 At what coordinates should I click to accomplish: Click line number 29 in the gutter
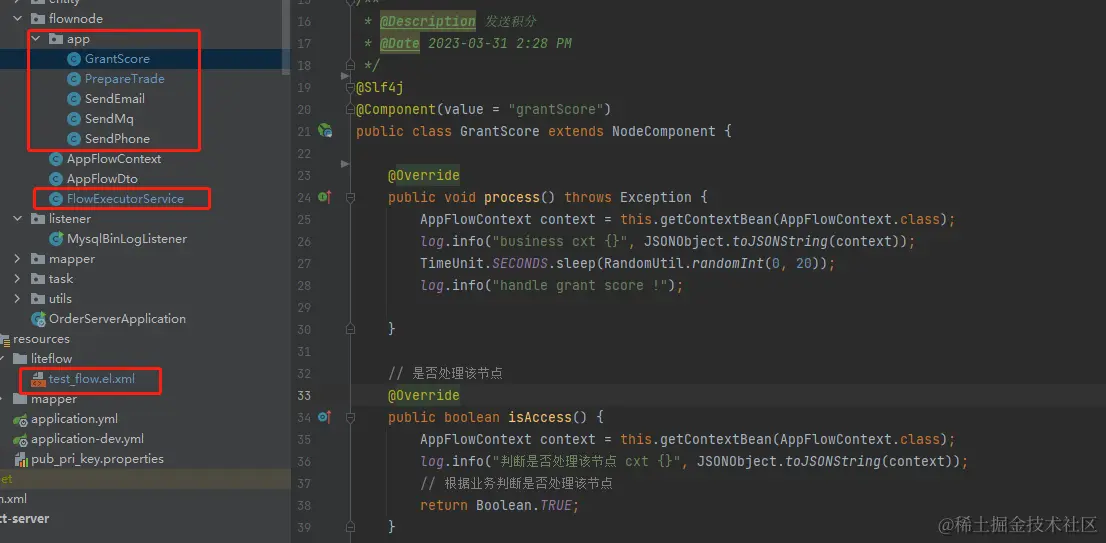click(x=304, y=307)
